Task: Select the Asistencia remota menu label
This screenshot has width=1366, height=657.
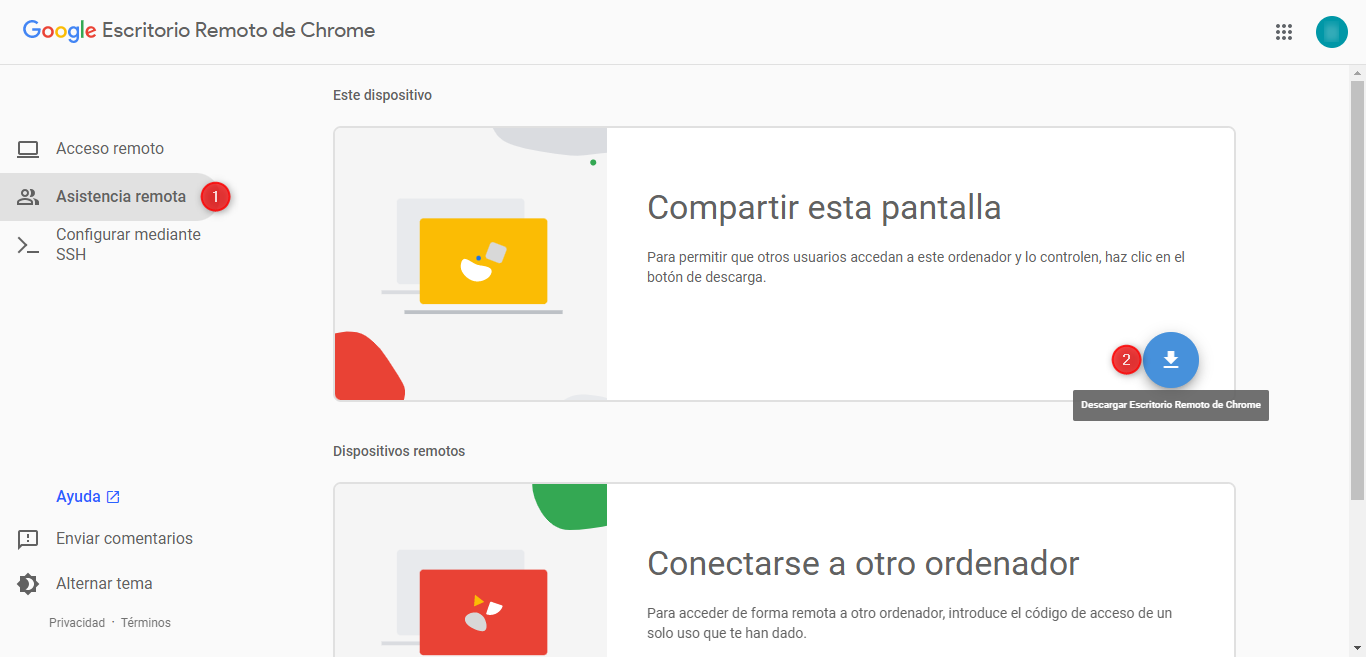Action: pos(121,197)
